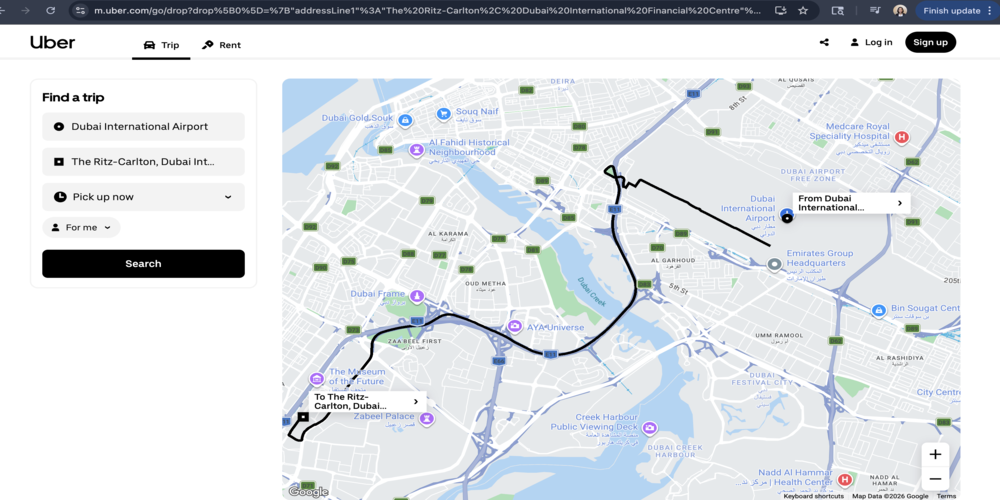1000x500 pixels.
Task: Click the media control icon in browser toolbar
Action: pyautogui.click(x=875, y=11)
